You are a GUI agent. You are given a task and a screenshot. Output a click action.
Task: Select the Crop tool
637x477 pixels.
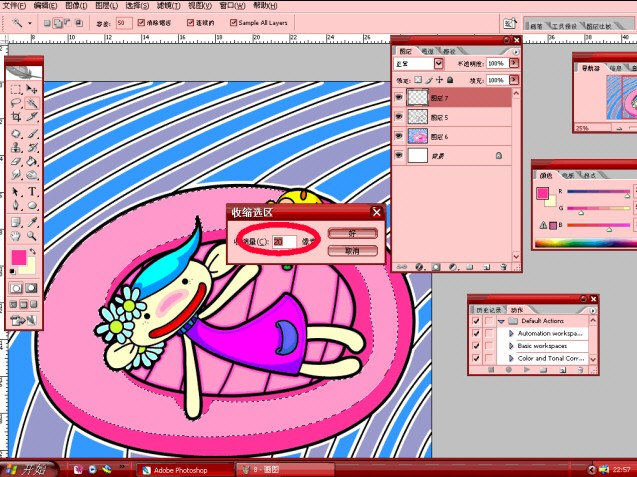point(16,117)
